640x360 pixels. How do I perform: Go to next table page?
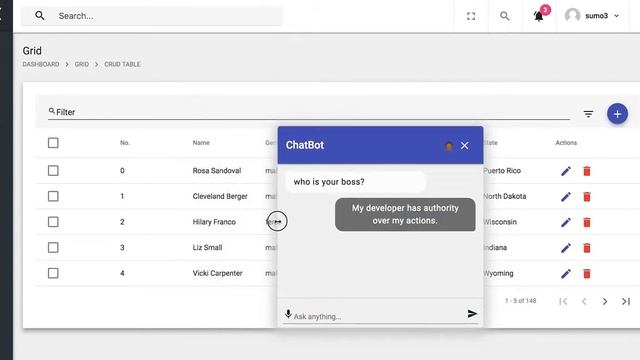point(605,301)
